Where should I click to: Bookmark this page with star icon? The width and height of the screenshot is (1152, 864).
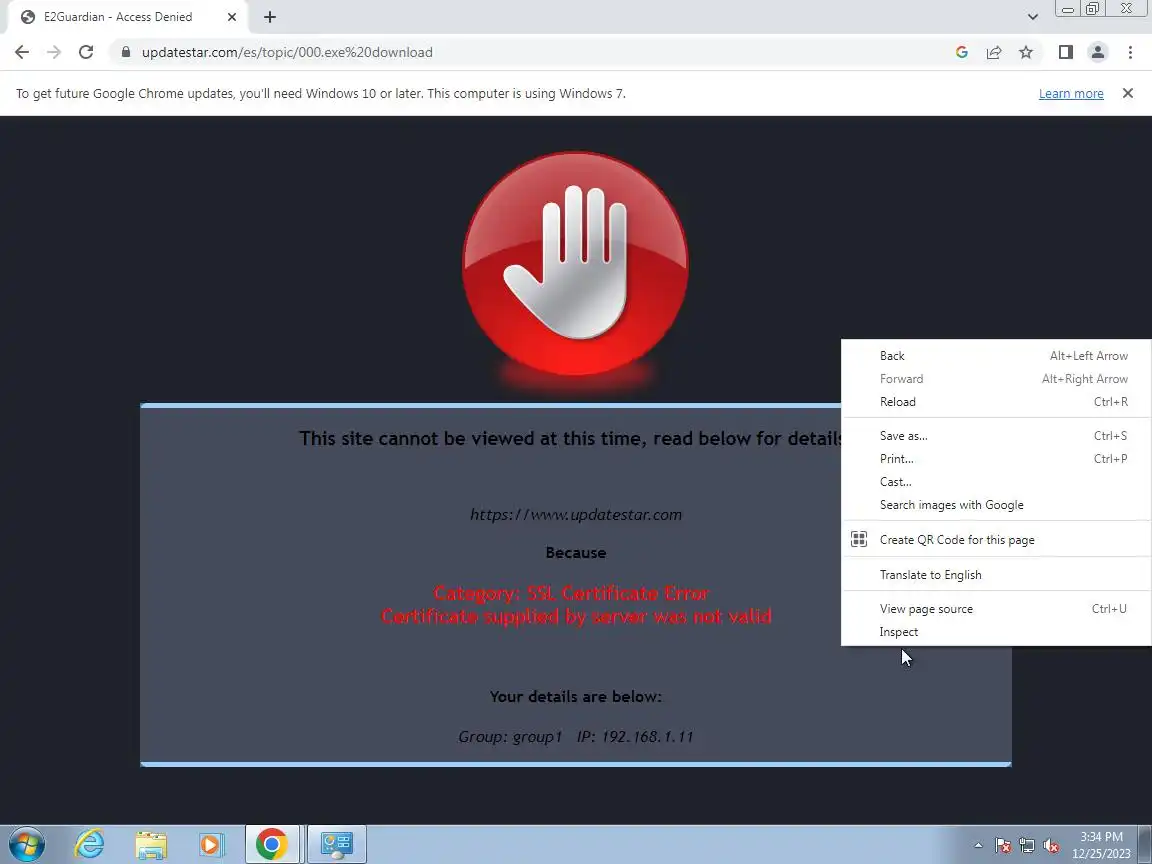click(x=1026, y=52)
